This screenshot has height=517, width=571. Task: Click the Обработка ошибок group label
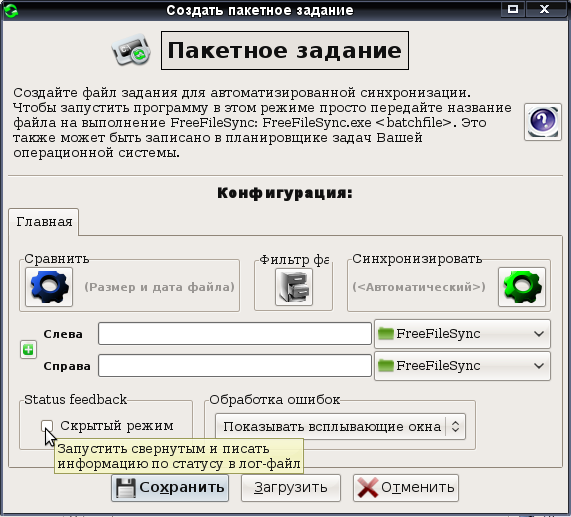pos(275,399)
